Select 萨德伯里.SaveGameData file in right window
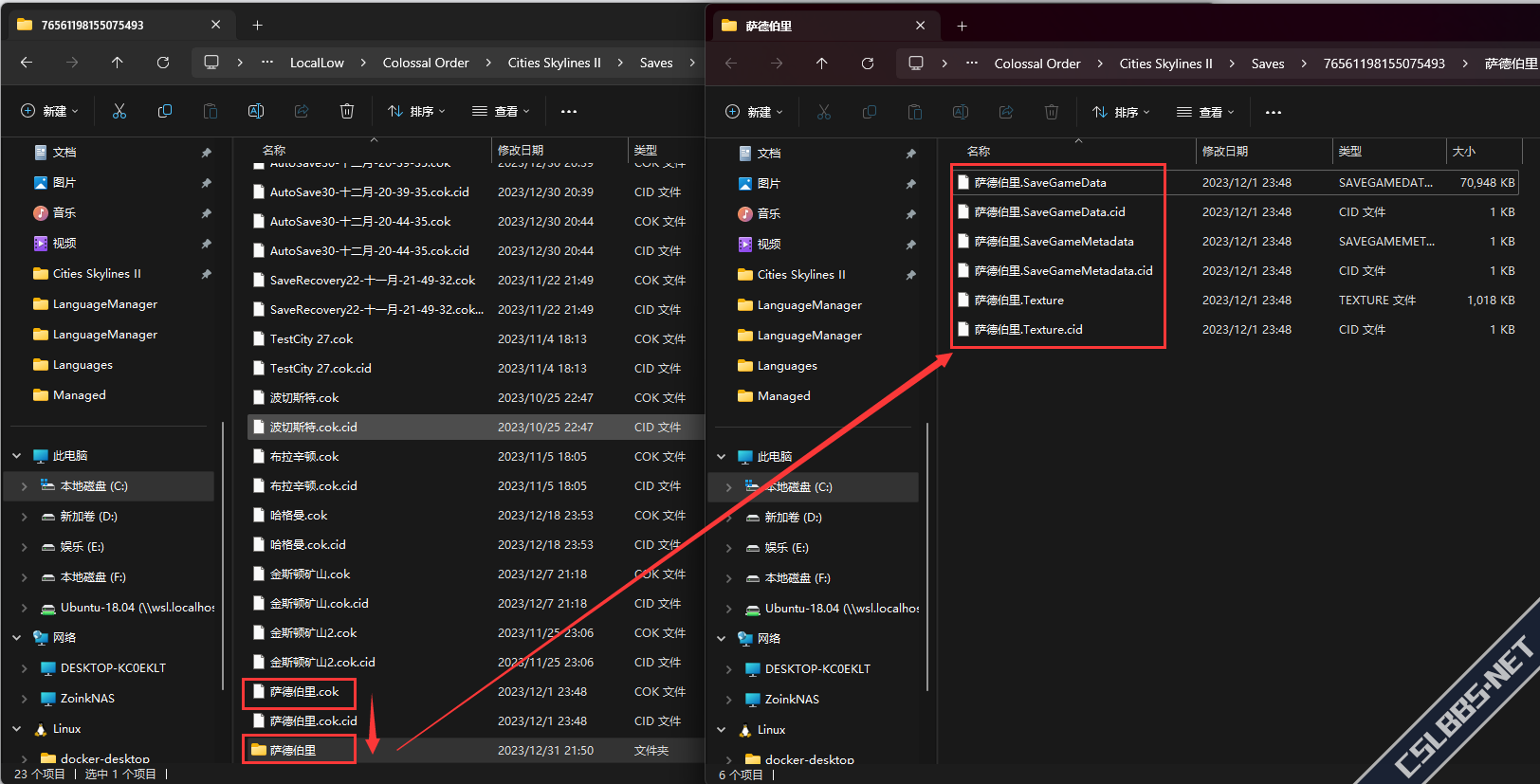The height and width of the screenshot is (784, 1540). [x=1040, y=183]
